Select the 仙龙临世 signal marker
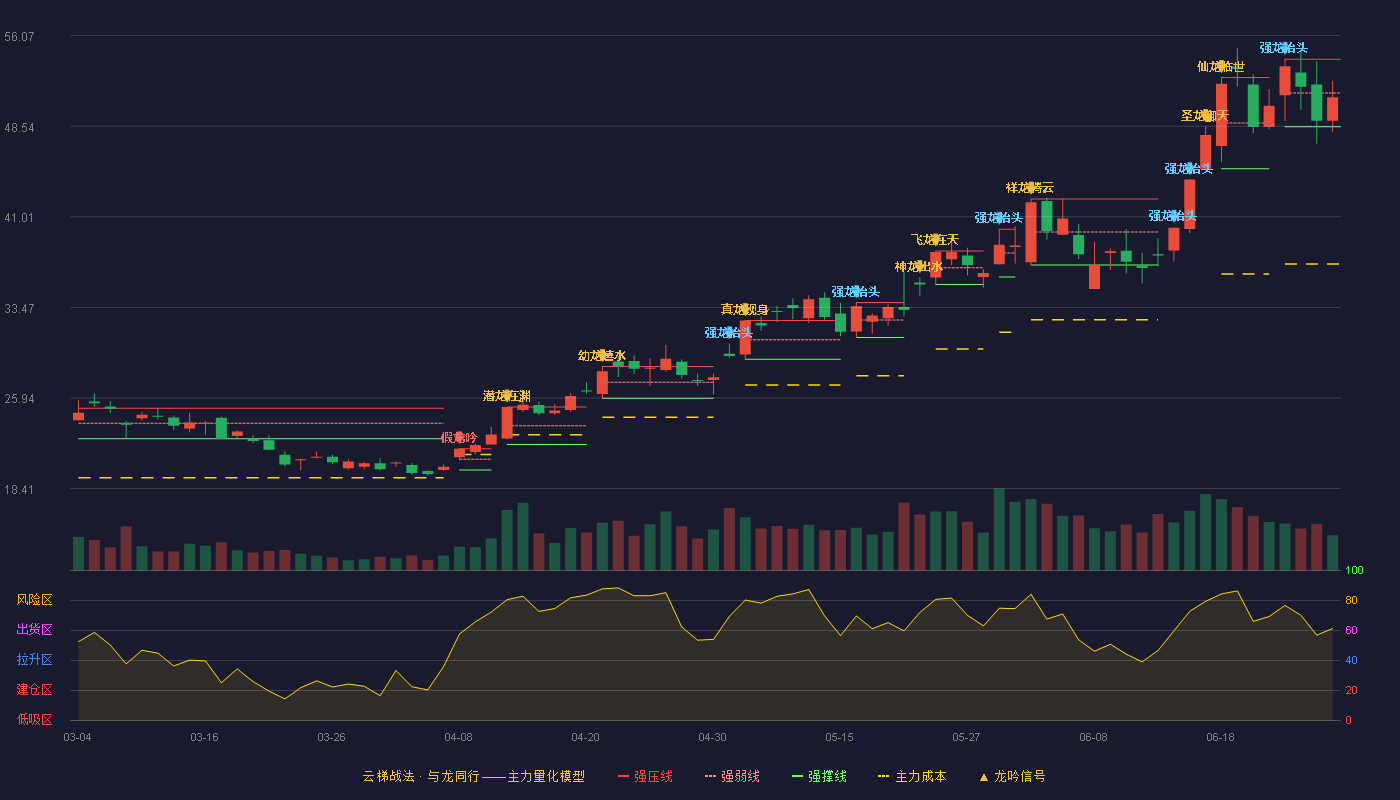 coord(1220,67)
